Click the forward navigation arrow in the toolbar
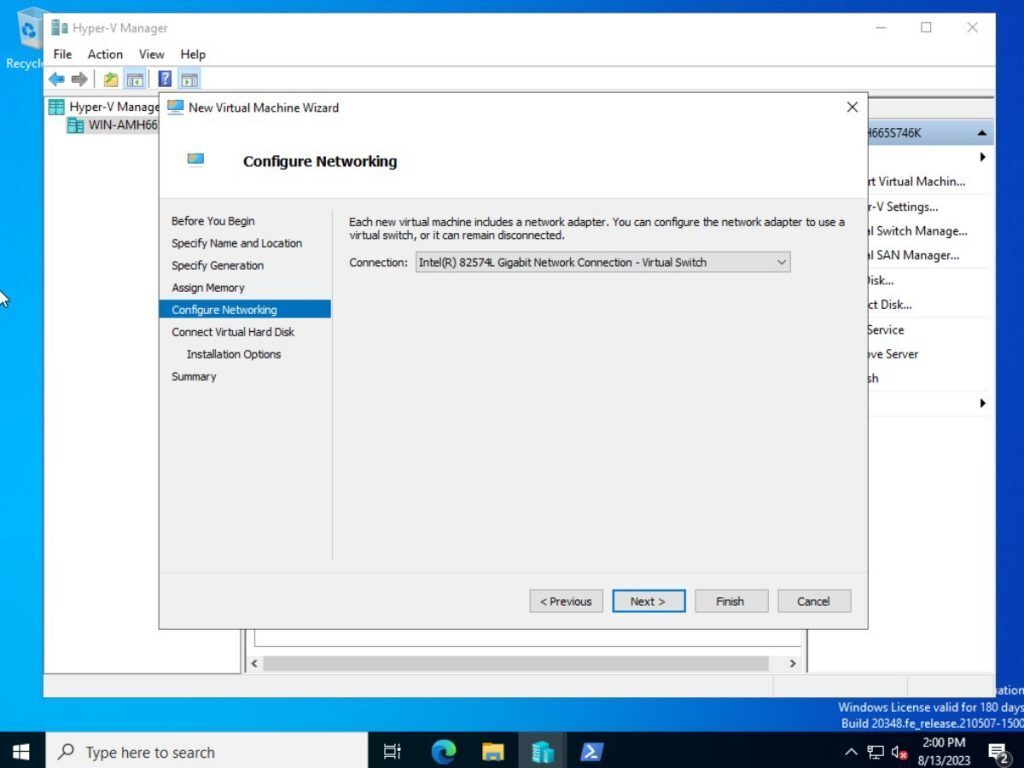 coord(79,79)
